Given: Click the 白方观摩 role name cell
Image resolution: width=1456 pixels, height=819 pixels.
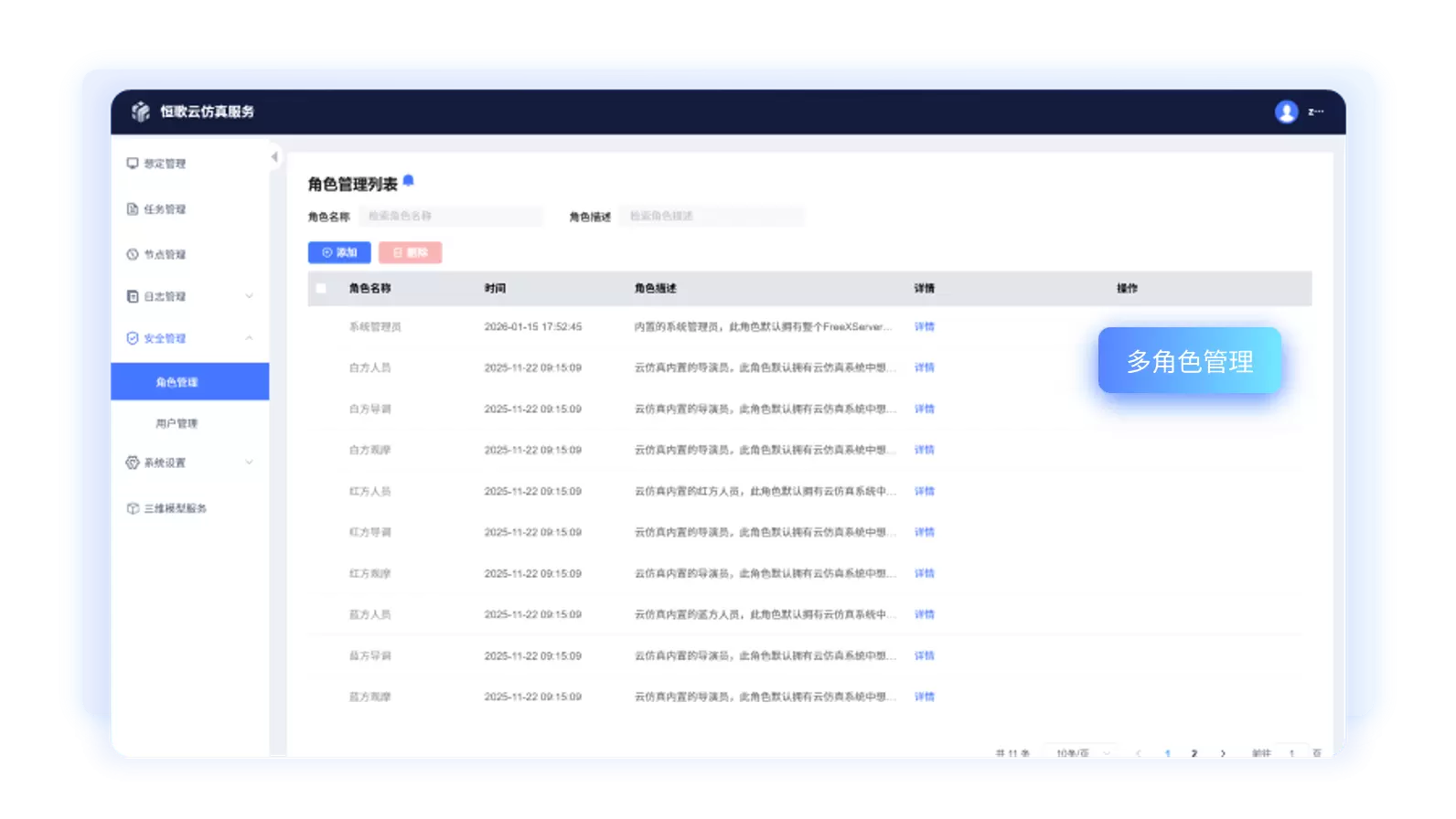Looking at the screenshot, I should pos(370,450).
